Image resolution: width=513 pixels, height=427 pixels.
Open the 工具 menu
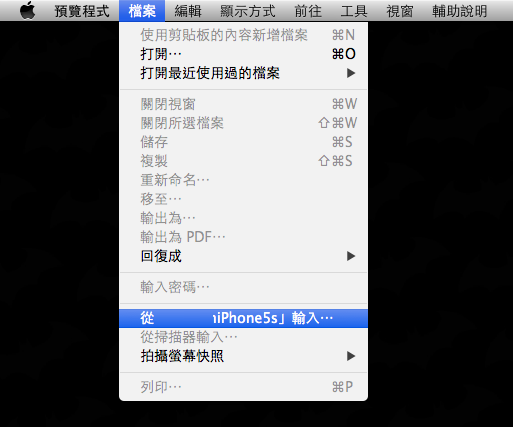click(354, 11)
